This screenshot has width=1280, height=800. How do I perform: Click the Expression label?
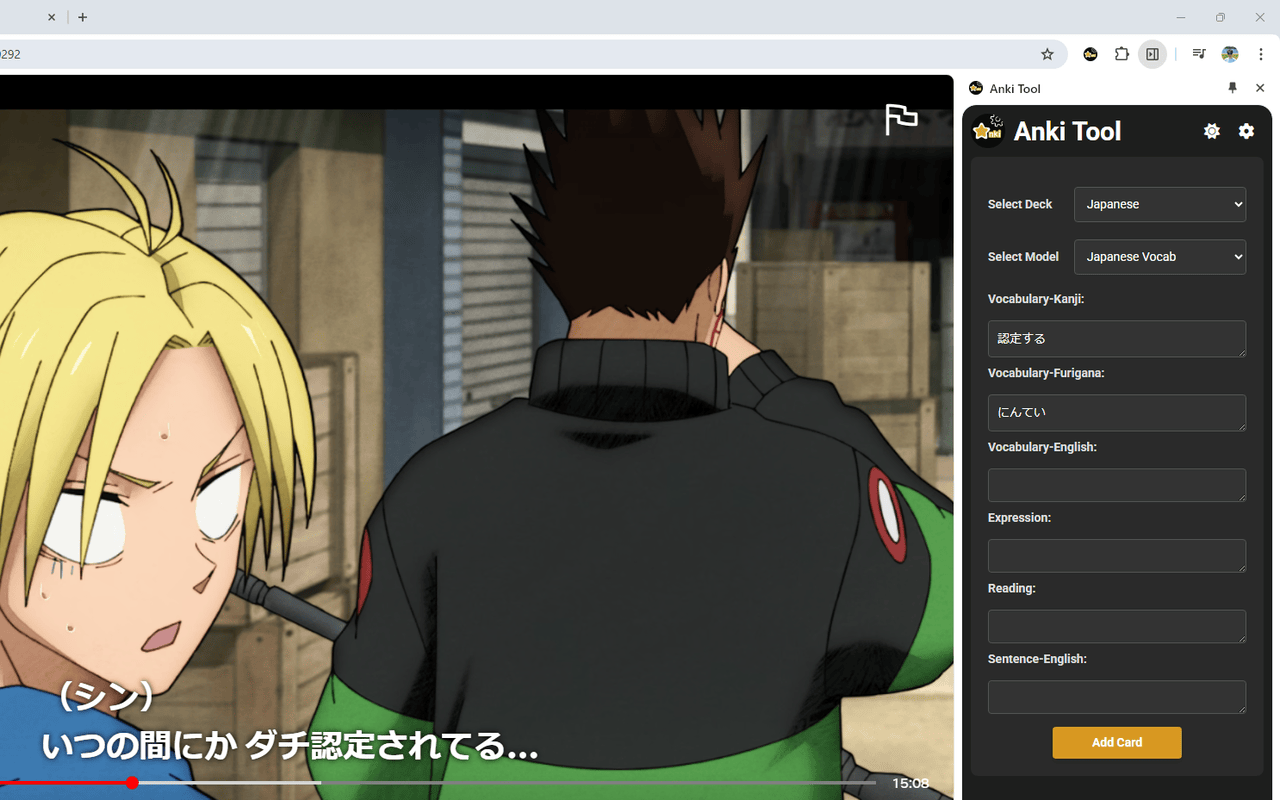[1019, 518]
